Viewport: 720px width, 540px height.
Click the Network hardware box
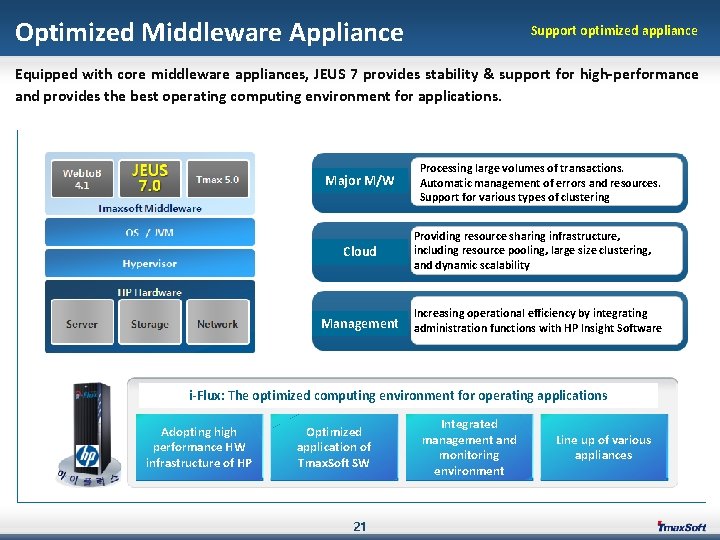point(218,322)
